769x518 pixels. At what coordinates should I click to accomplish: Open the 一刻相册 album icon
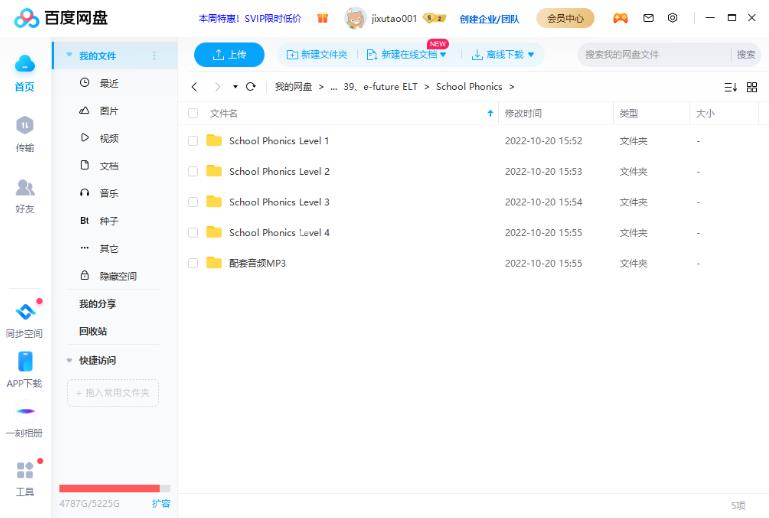point(25,420)
